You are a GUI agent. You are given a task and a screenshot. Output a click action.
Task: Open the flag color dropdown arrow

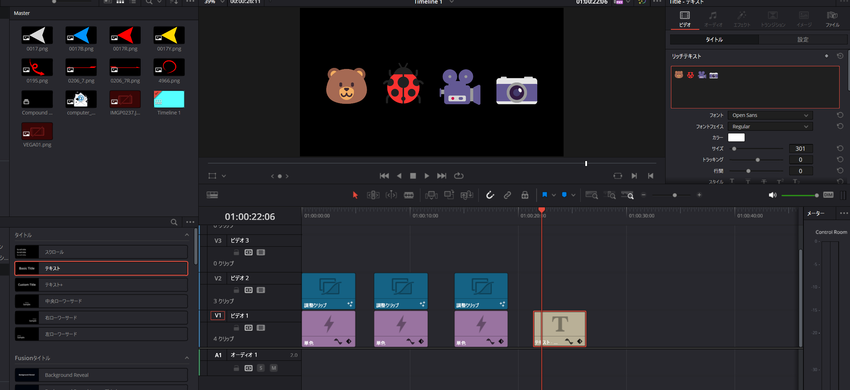pos(553,195)
